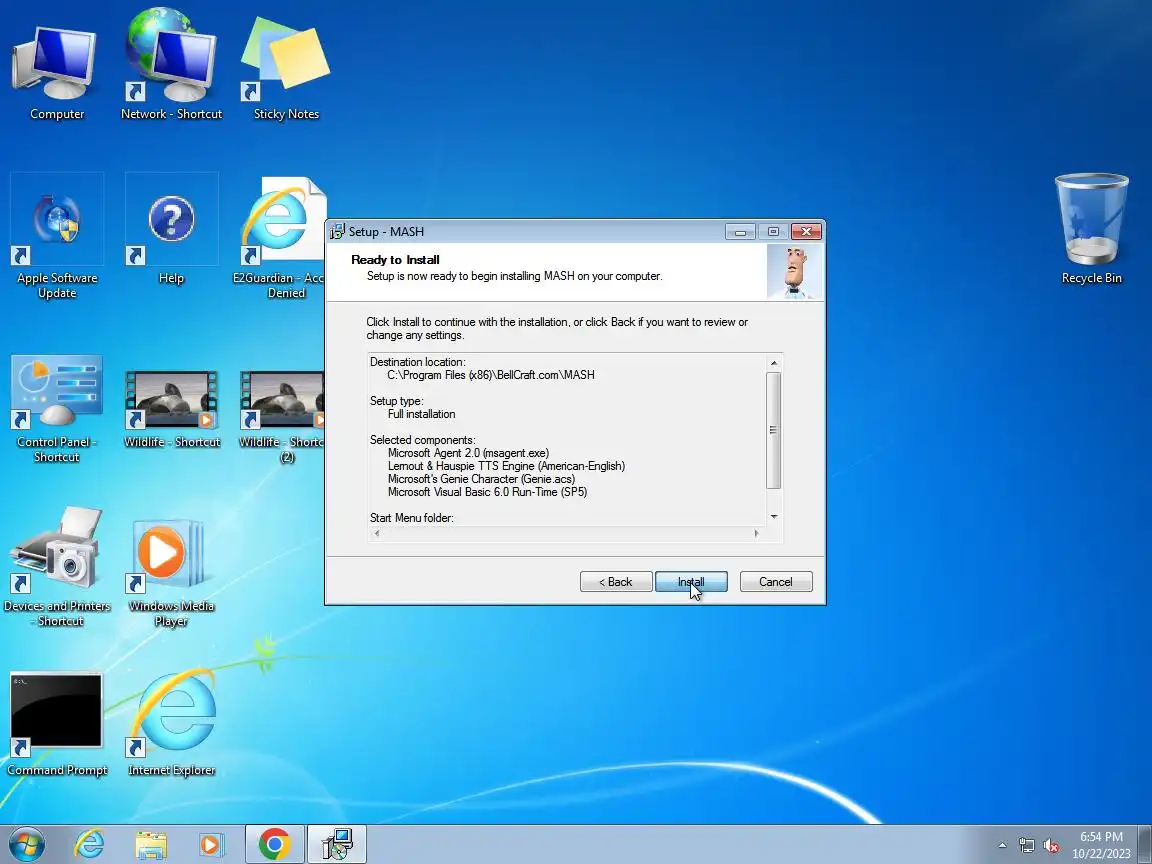This screenshot has height=864, width=1152.
Task: Open the network status tray icon
Action: tap(1026, 846)
